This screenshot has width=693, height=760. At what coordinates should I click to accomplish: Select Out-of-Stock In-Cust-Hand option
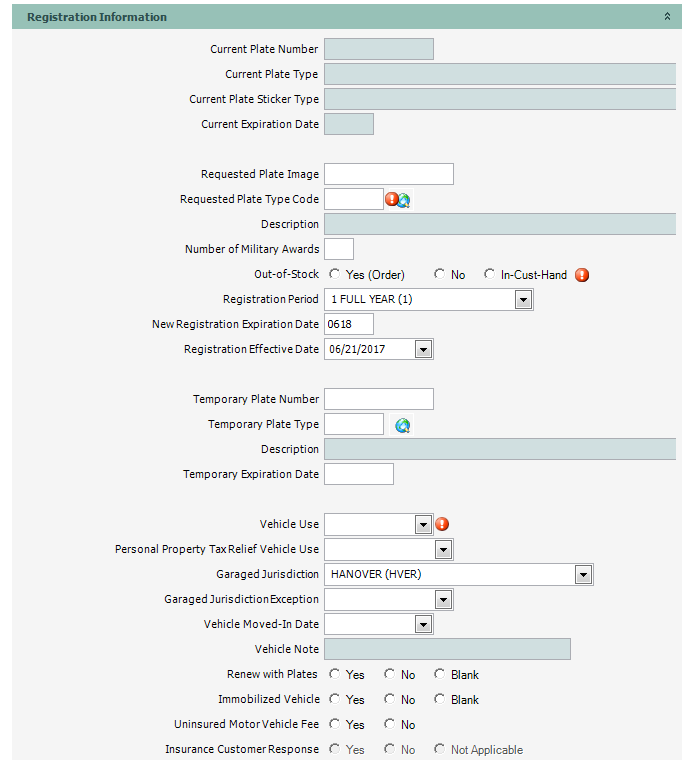click(489, 274)
